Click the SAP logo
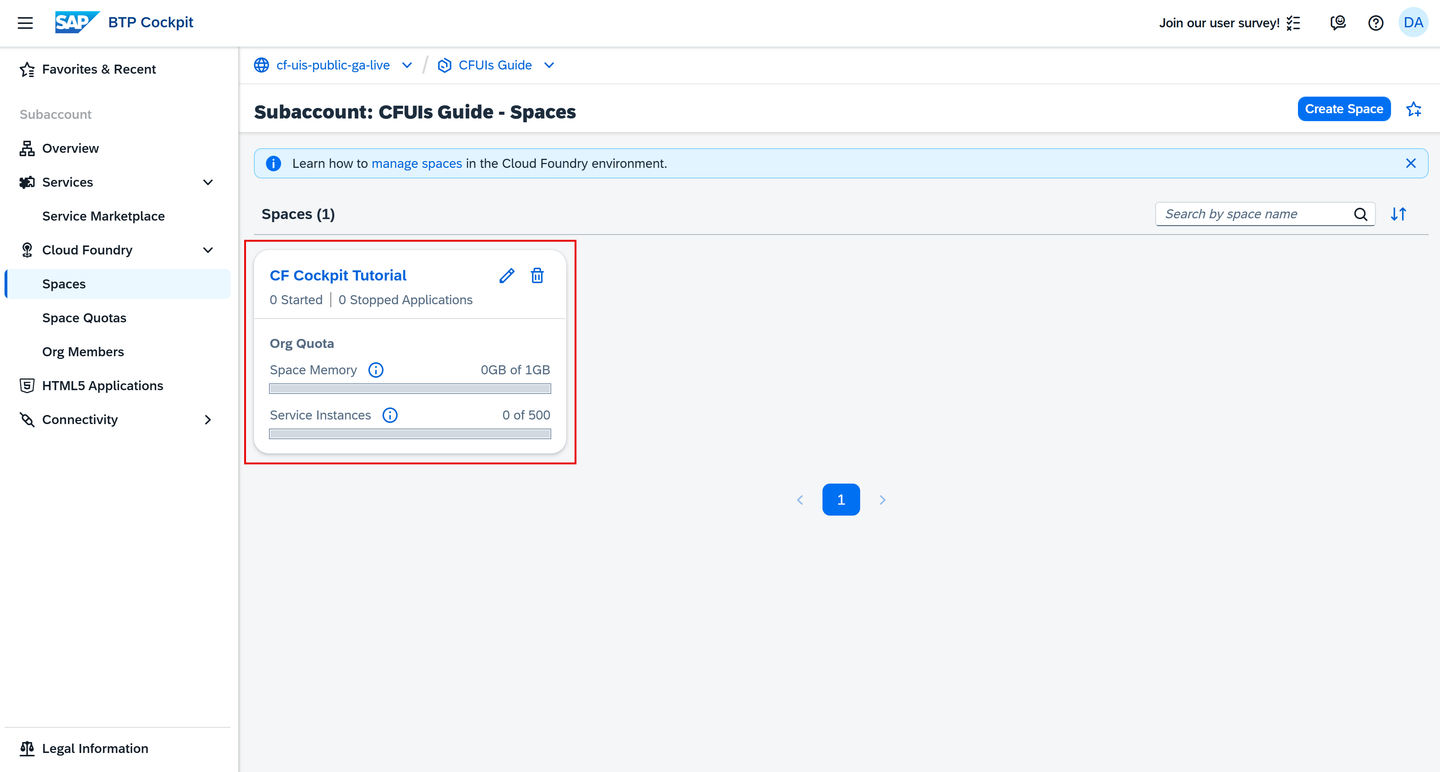 (x=77, y=22)
